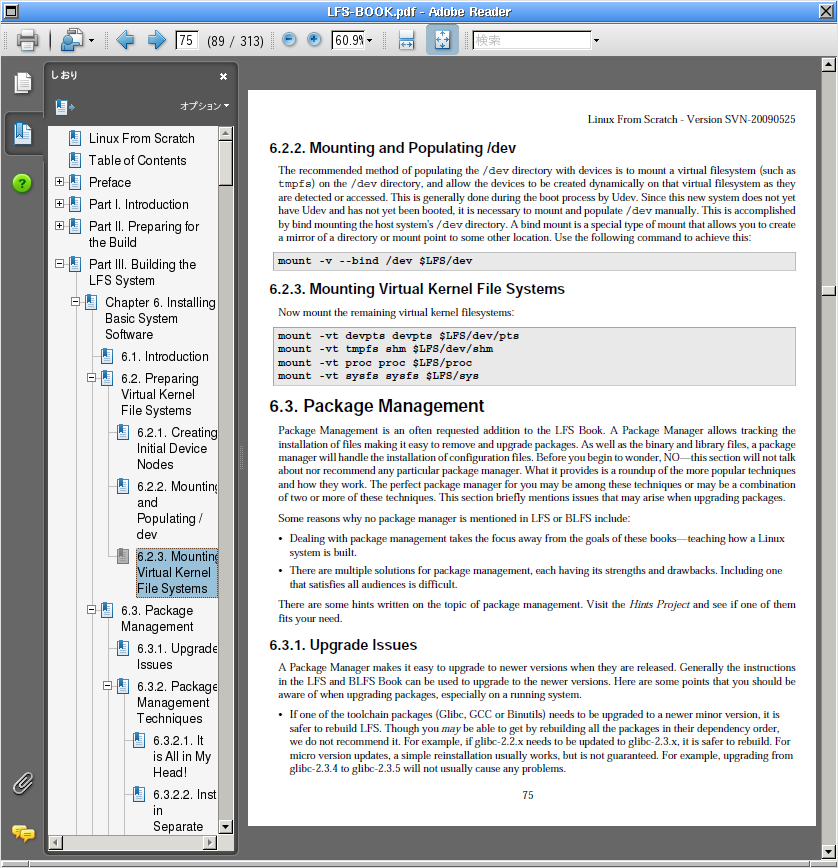Click the zoom in plus button

coord(314,39)
